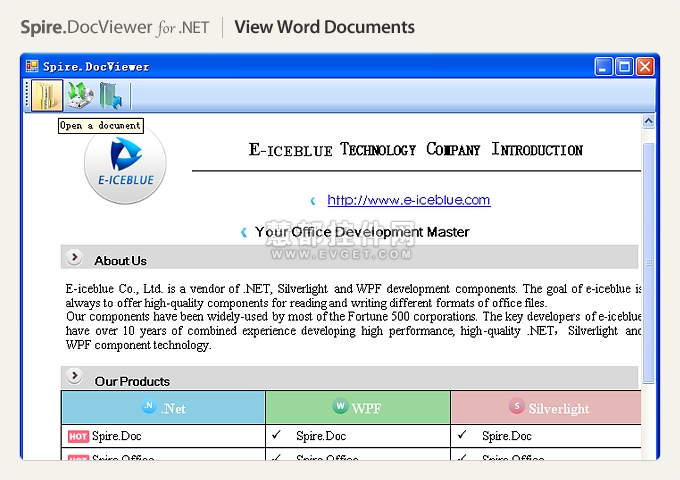
Task: Click the About Us heading
Action: point(121,261)
